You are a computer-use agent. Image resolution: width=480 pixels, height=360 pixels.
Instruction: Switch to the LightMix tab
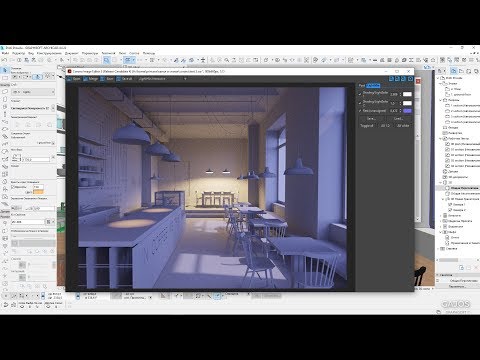pos(373,86)
